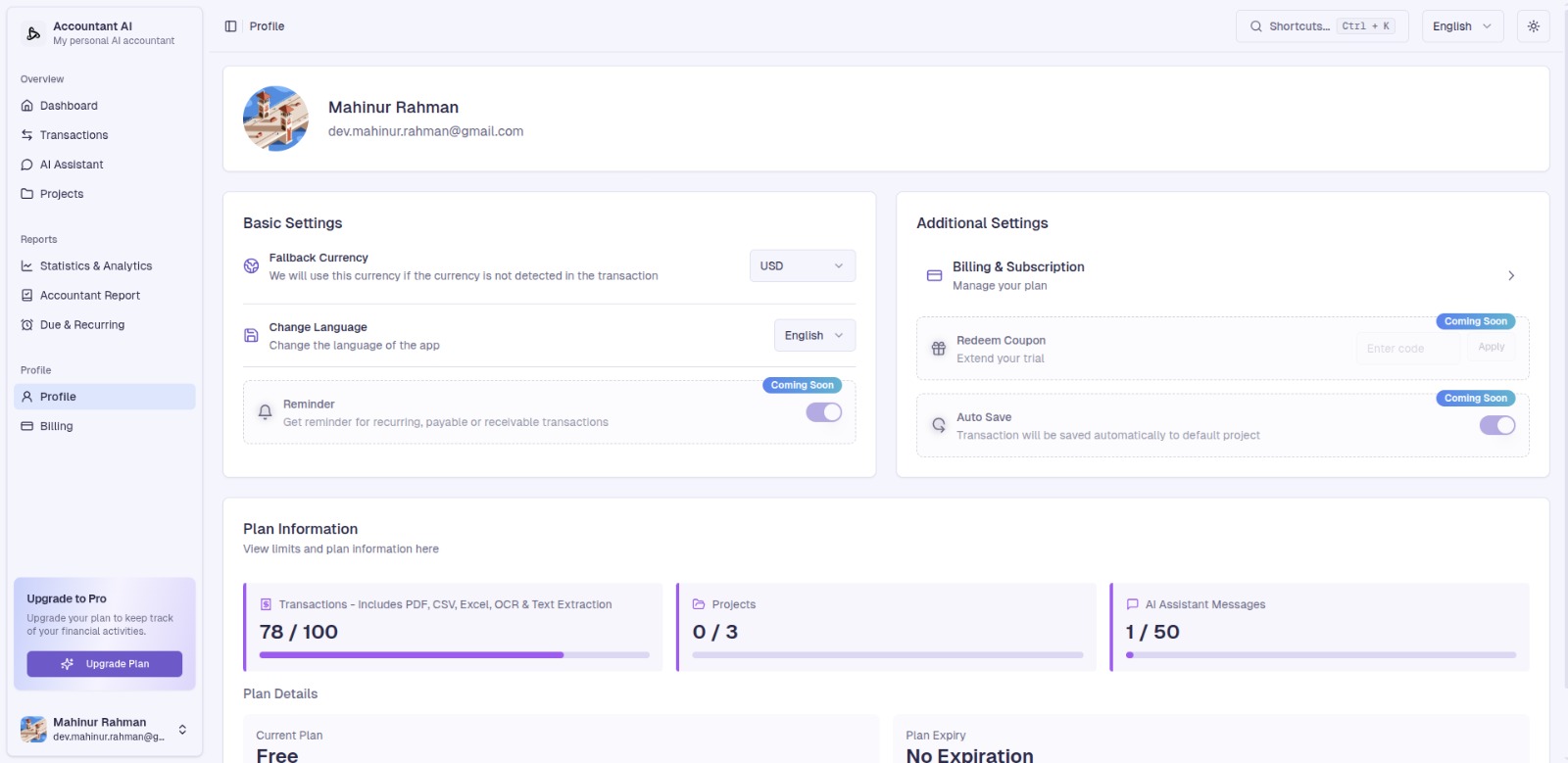Click the No Expiration plan expiry value
1568x763 pixels.
click(x=970, y=755)
